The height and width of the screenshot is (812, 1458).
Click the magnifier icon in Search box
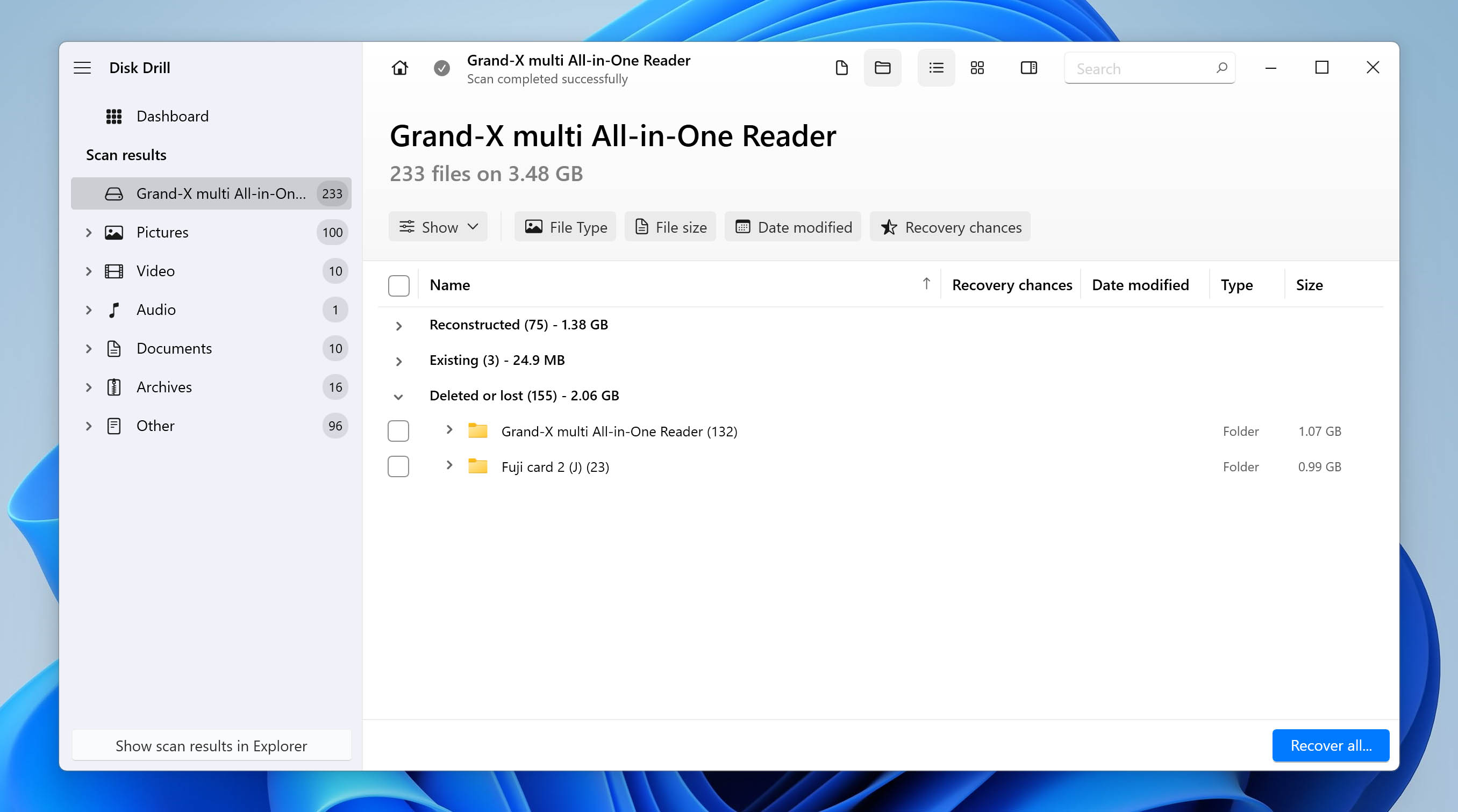[1221, 68]
